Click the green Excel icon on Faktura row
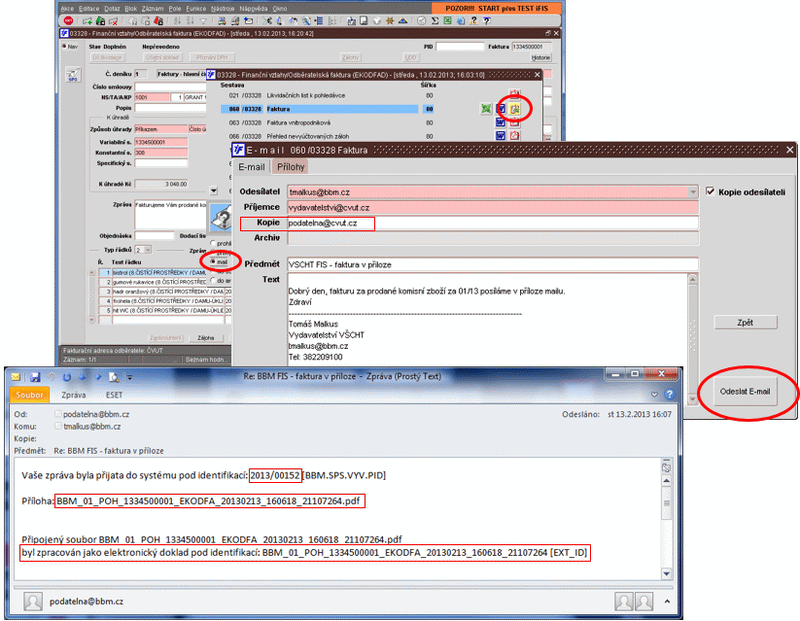 486,109
